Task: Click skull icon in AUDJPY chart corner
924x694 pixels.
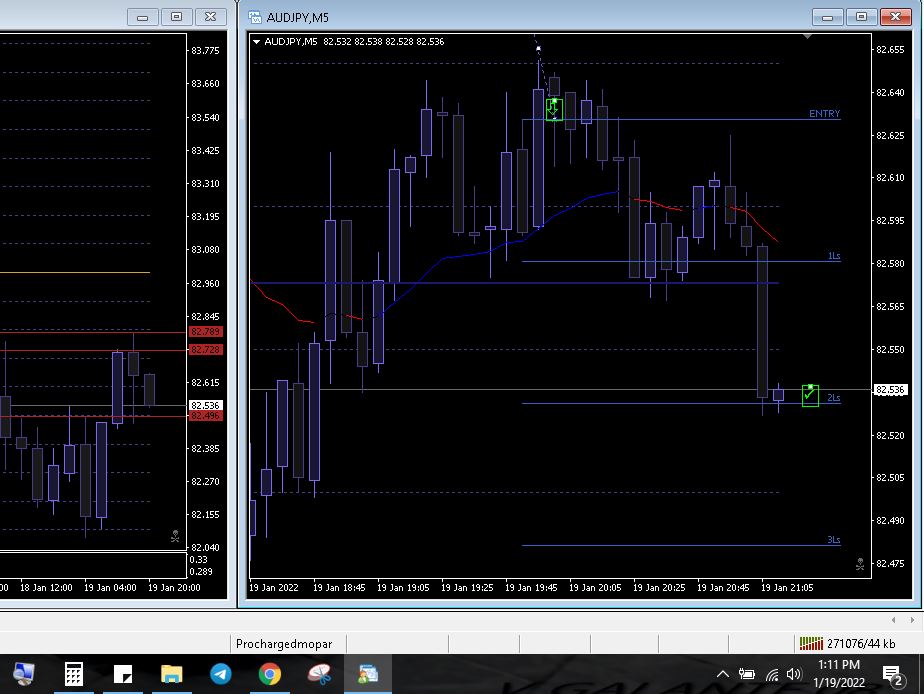Action: pos(860,565)
